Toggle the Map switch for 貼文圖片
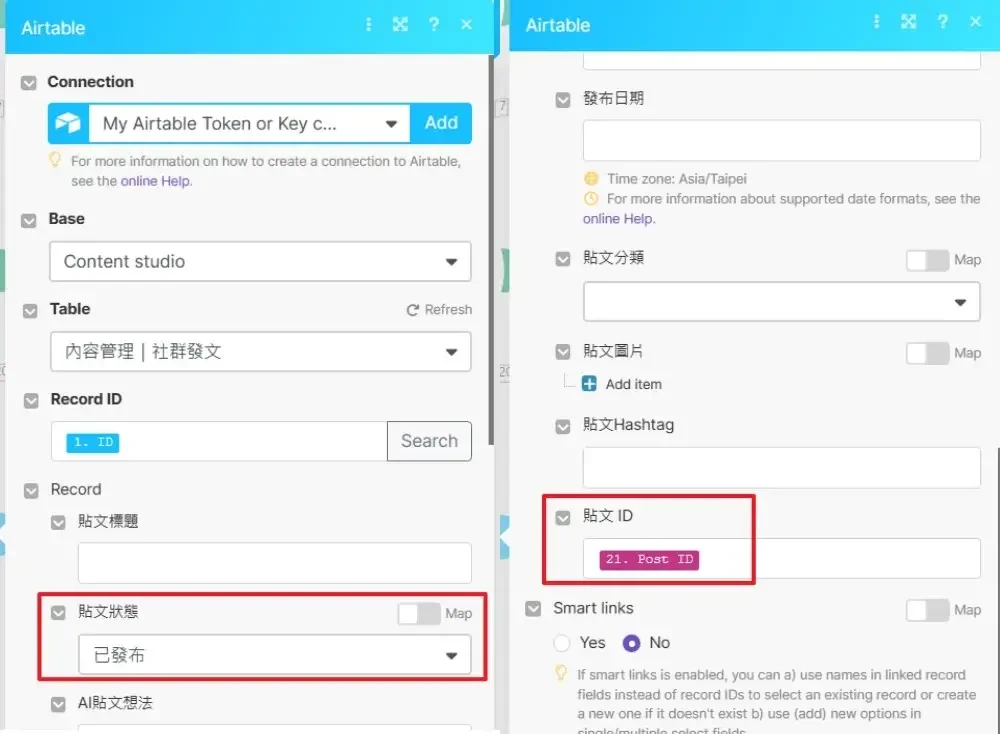The width and height of the screenshot is (1000, 734). click(x=927, y=353)
